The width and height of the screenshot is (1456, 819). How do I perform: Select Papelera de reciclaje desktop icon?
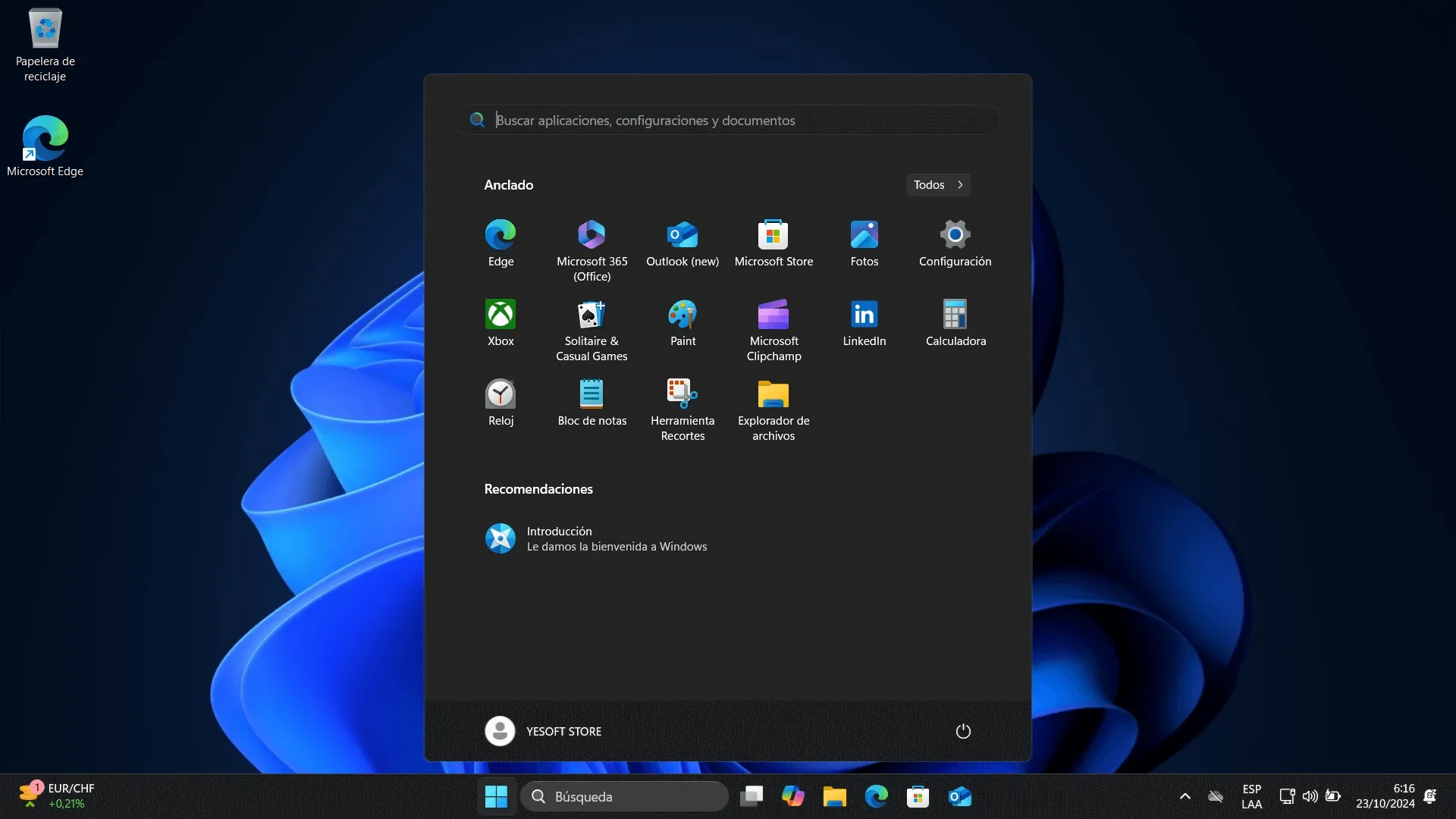point(45,45)
